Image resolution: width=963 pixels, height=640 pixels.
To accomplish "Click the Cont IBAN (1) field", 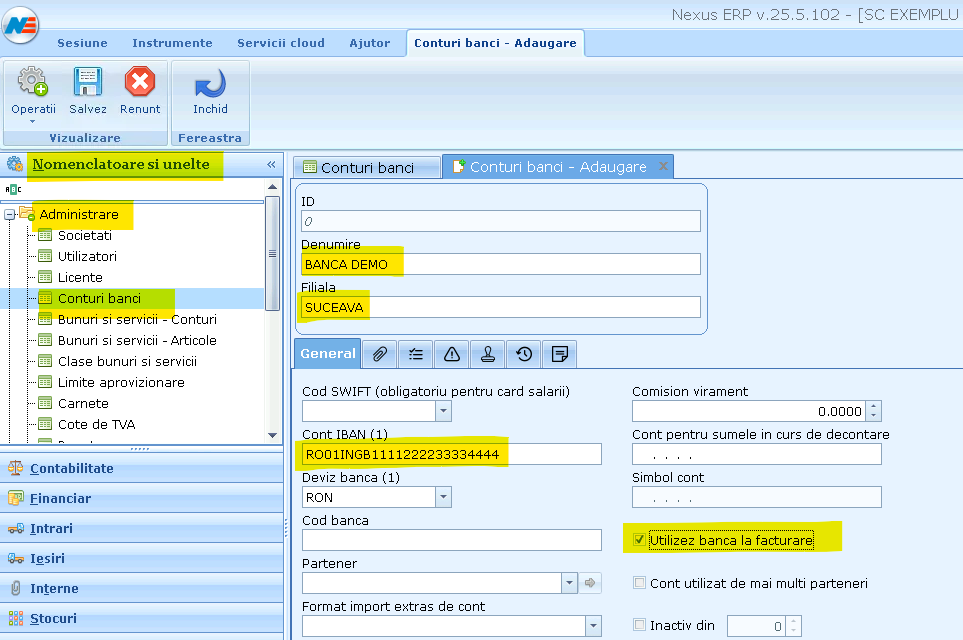I will tap(451, 455).
